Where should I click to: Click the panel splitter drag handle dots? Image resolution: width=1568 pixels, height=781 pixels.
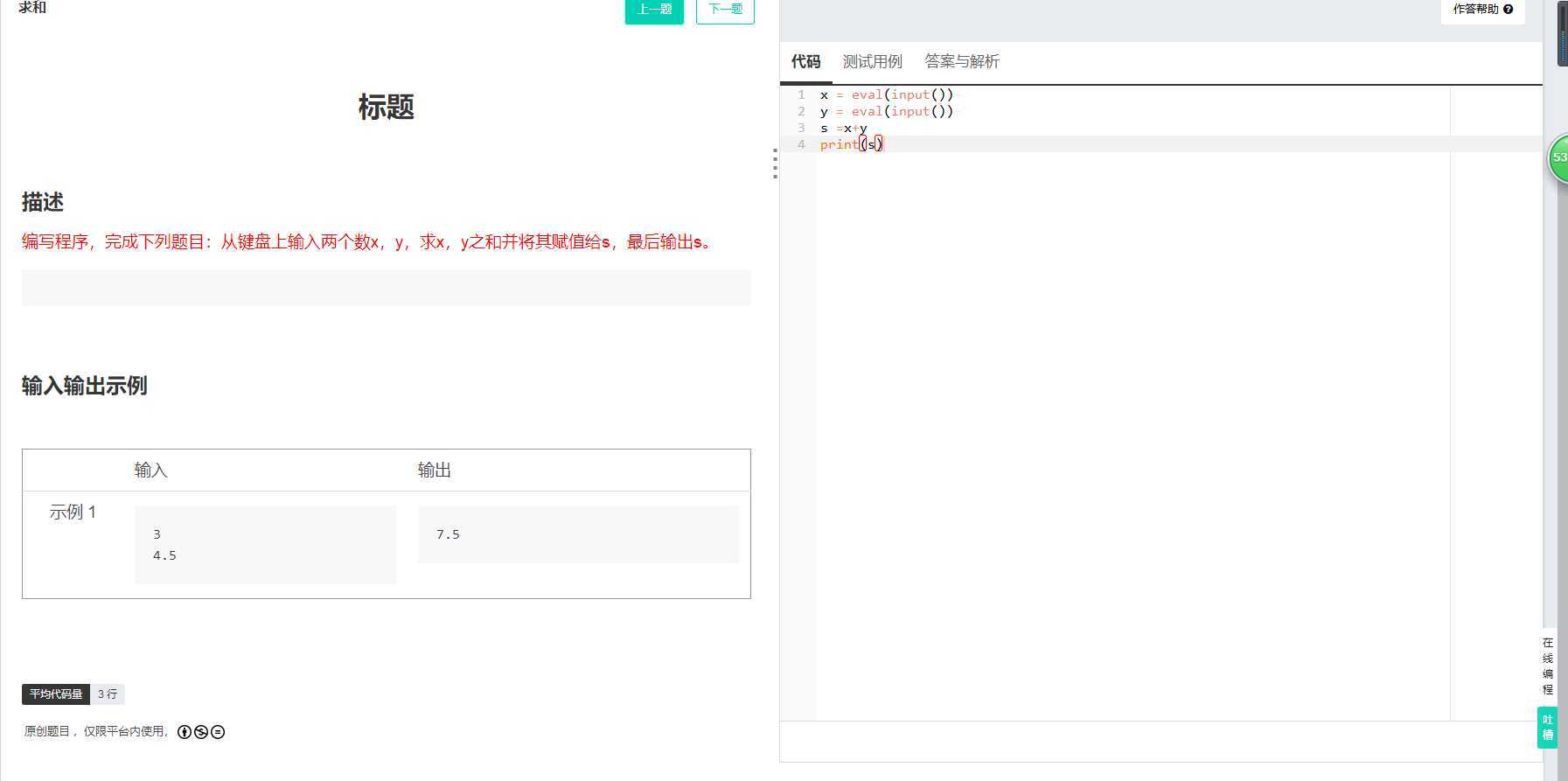tap(775, 164)
